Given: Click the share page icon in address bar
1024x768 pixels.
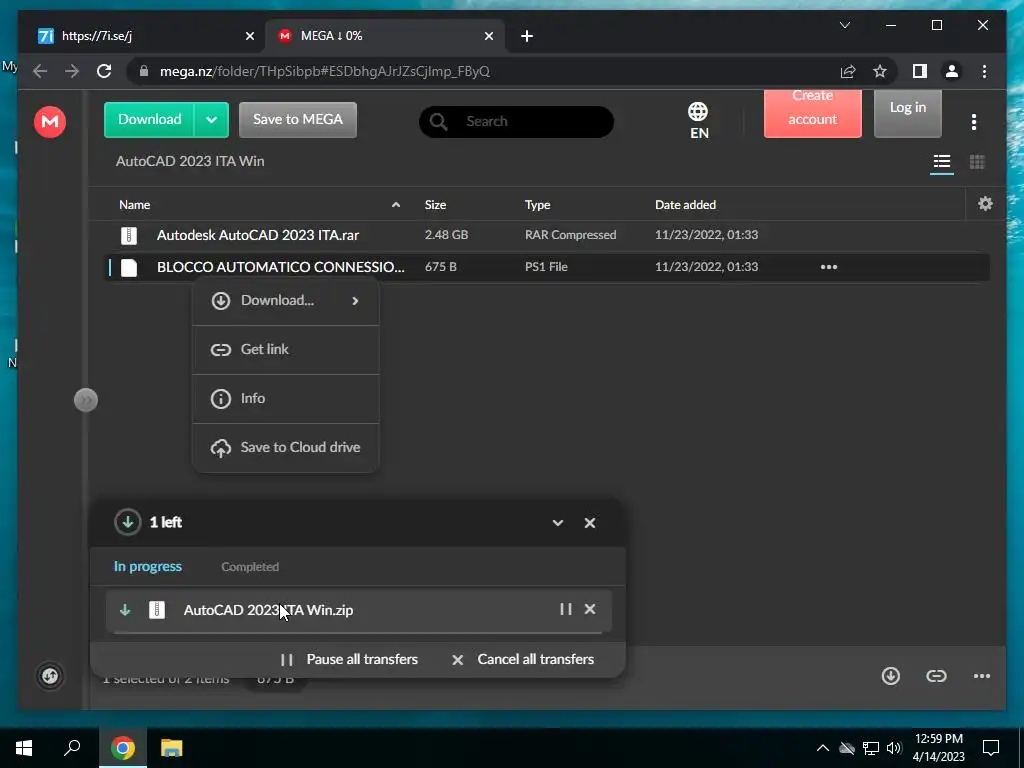Looking at the screenshot, I should click(848, 71).
